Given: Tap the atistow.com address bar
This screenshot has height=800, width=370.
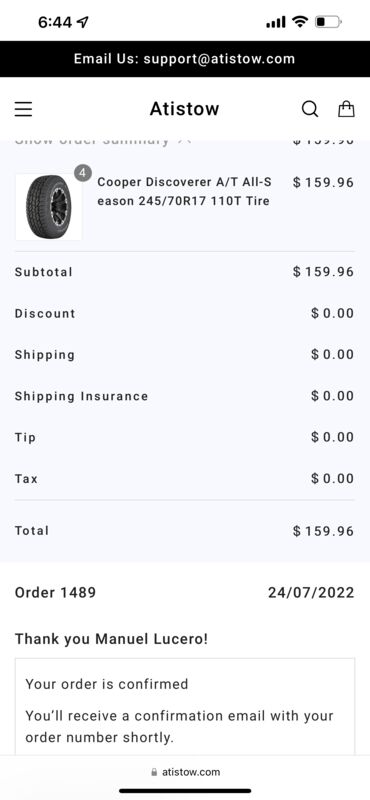Looking at the screenshot, I should [x=185, y=772].
